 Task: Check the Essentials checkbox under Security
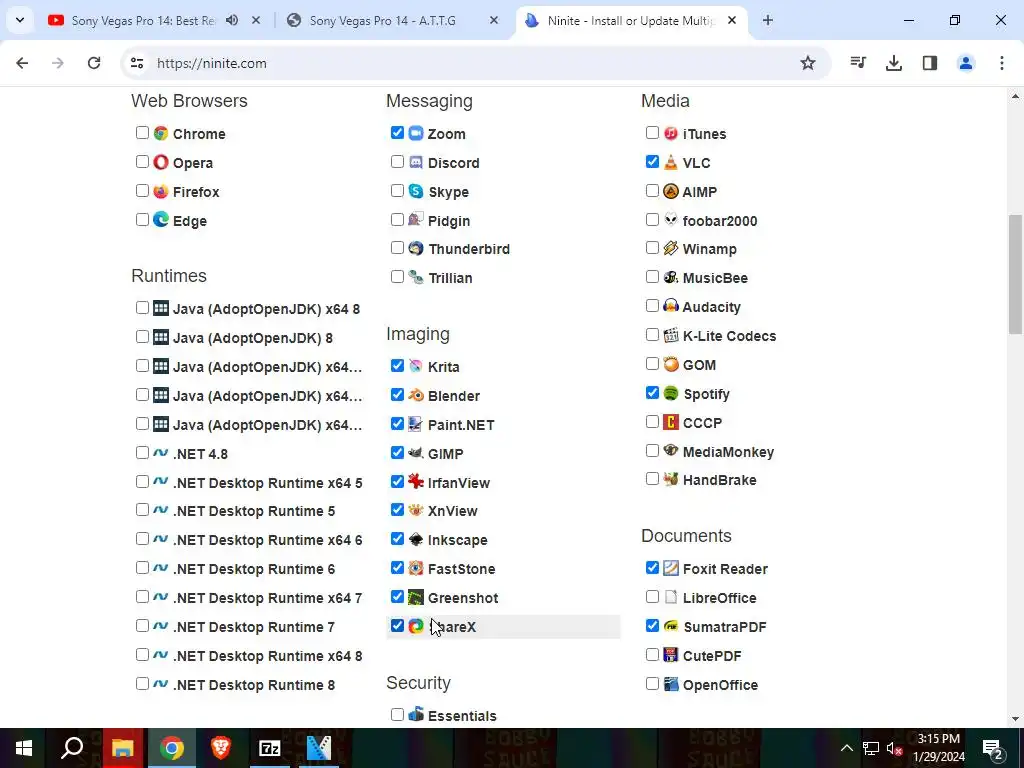click(x=397, y=714)
